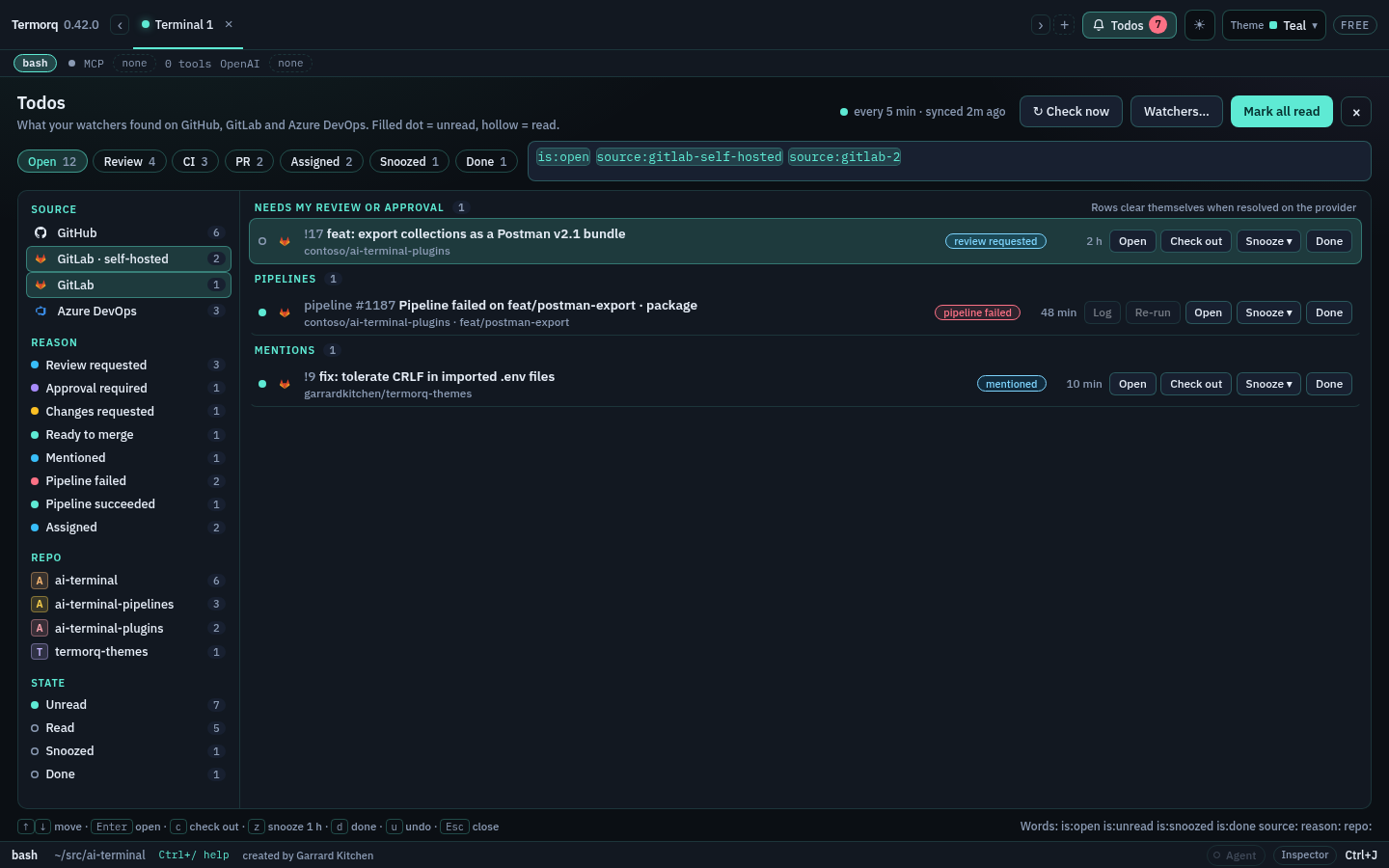Click Mark all read
Viewport: 1389px width, 868px height.
click(x=1282, y=112)
